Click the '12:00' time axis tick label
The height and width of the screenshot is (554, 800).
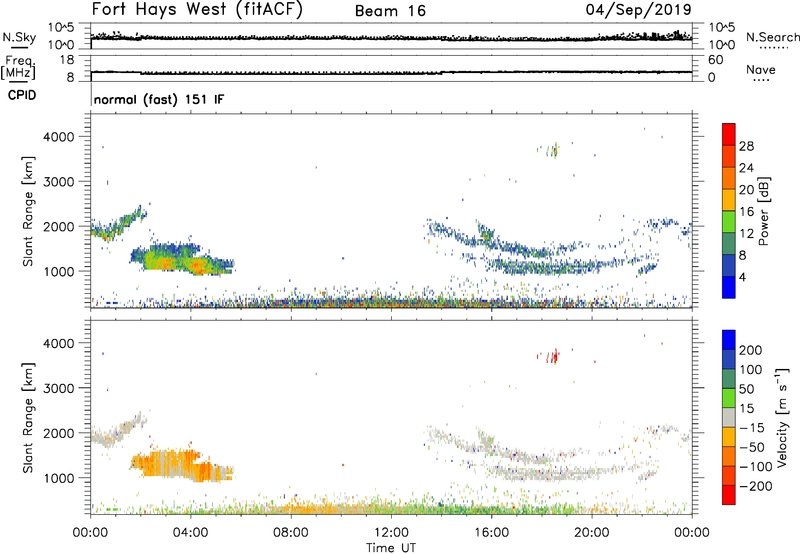click(x=391, y=533)
